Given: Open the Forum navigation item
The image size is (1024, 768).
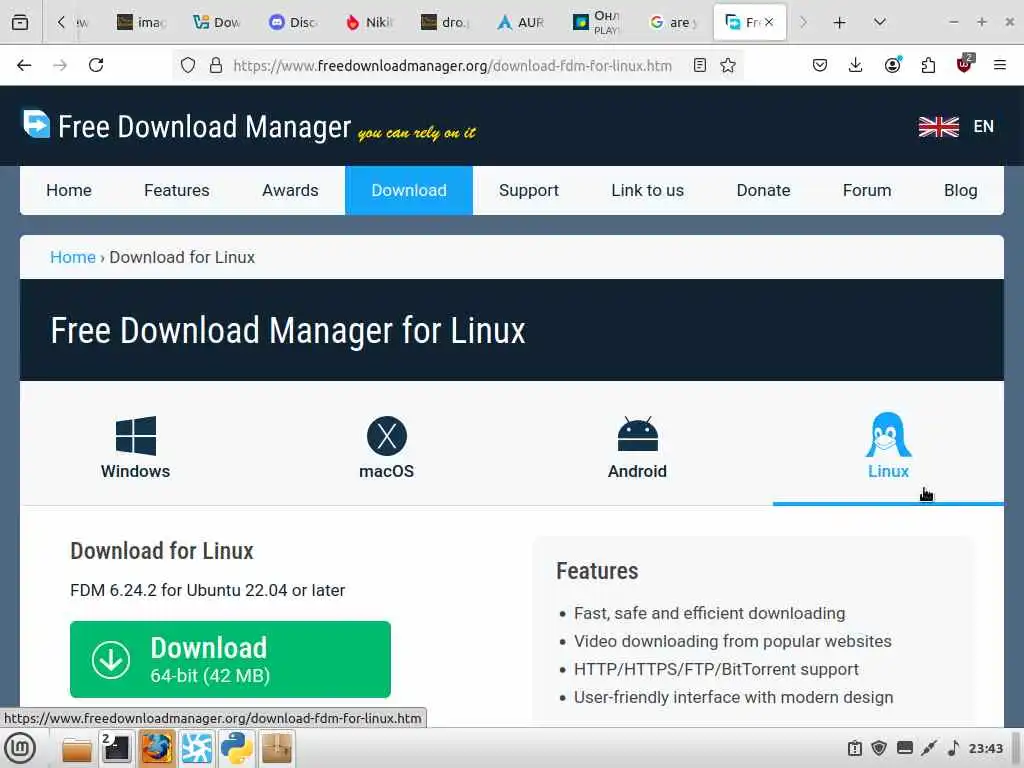Looking at the screenshot, I should coord(867,190).
